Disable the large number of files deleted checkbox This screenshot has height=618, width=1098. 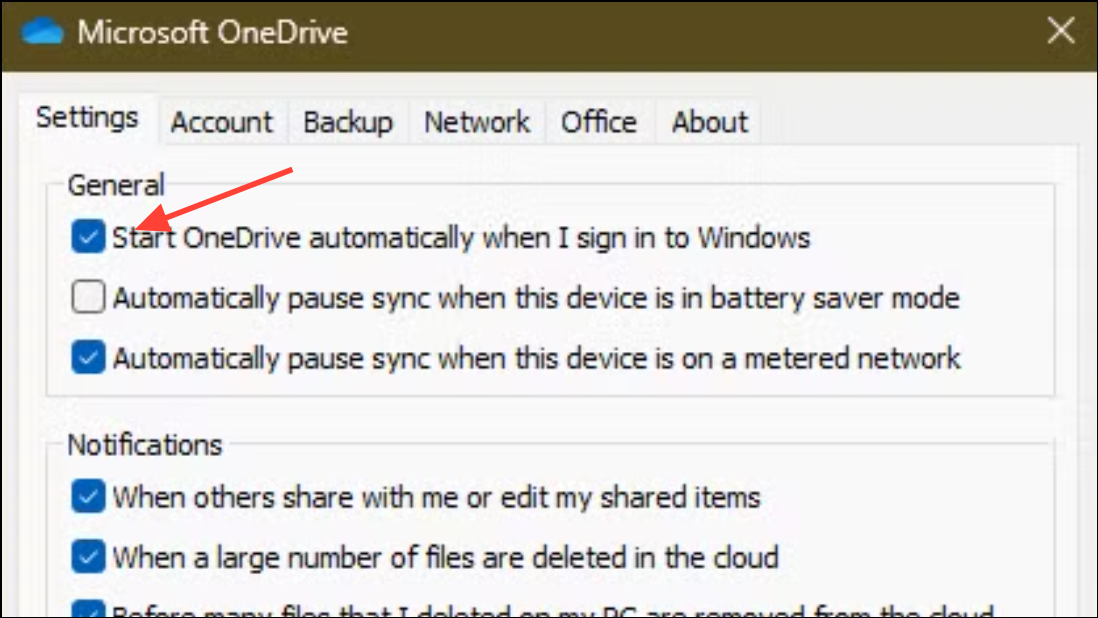pyautogui.click(x=88, y=556)
